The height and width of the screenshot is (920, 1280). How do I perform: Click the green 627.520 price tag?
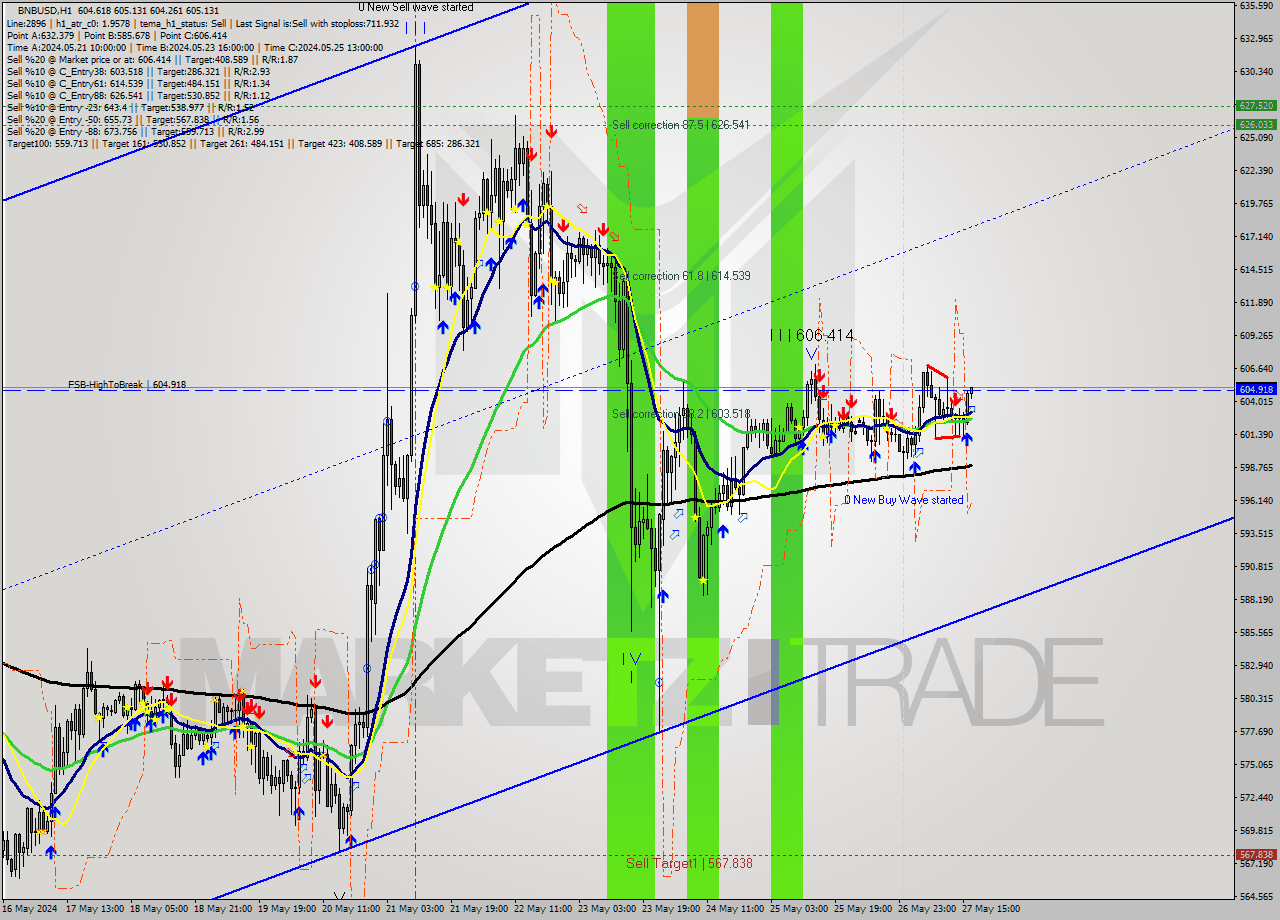click(1255, 105)
